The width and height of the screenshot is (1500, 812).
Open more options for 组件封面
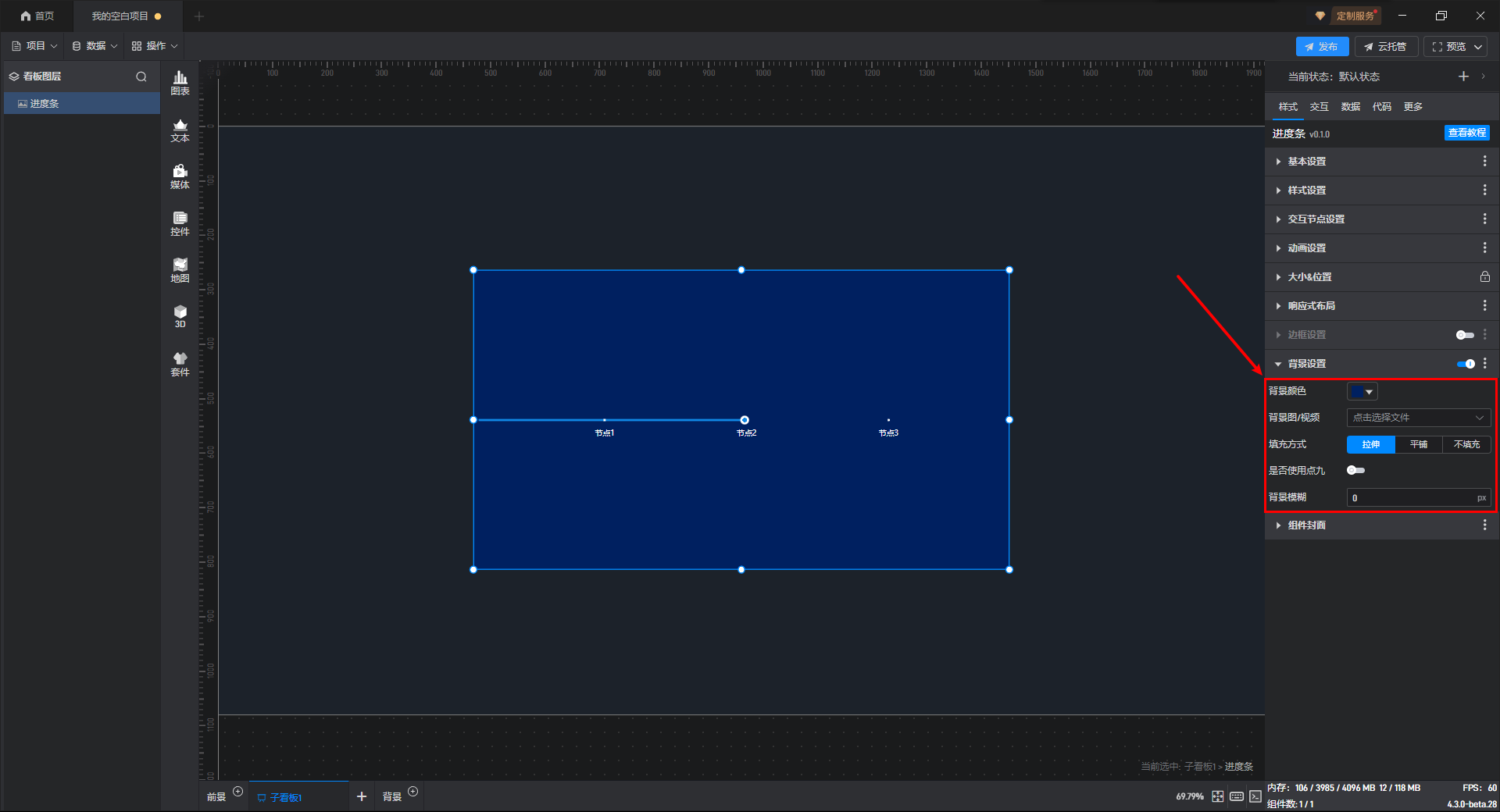click(x=1484, y=525)
